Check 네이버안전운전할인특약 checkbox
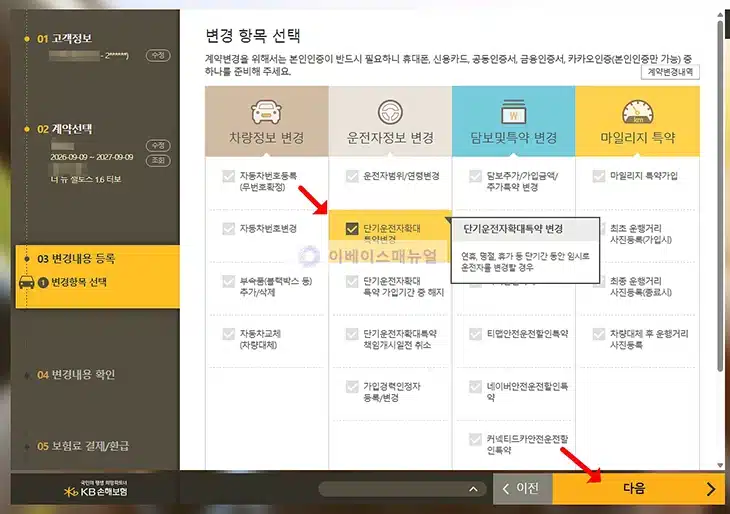This screenshot has height=514, width=730. coord(475,386)
